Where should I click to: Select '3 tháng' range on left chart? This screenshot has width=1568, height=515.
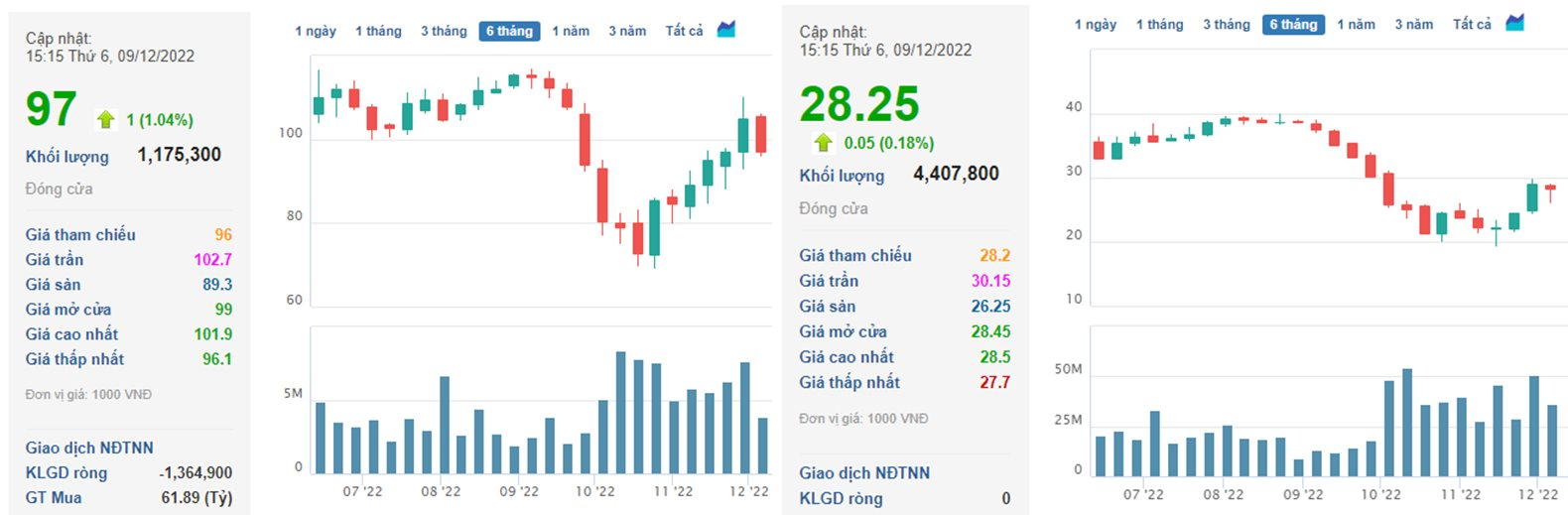(444, 31)
